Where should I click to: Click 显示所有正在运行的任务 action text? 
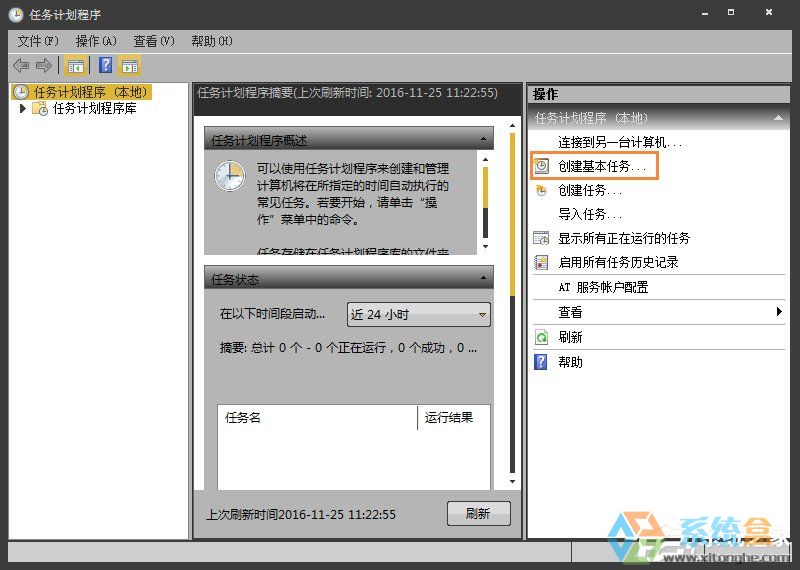coord(624,238)
